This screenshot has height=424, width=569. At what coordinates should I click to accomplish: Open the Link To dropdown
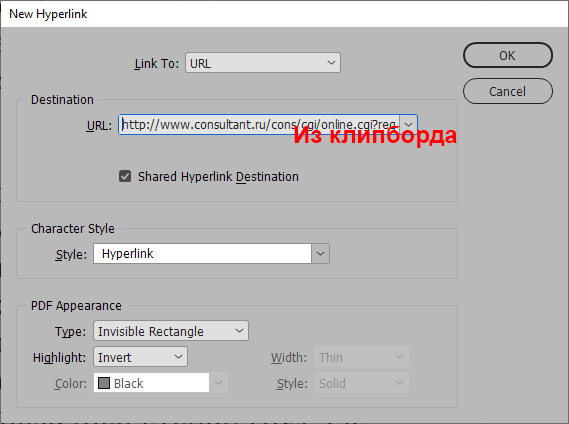[x=263, y=63]
